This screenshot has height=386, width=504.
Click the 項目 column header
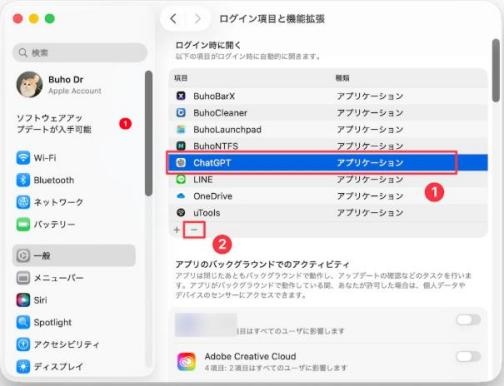[x=181, y=78]
